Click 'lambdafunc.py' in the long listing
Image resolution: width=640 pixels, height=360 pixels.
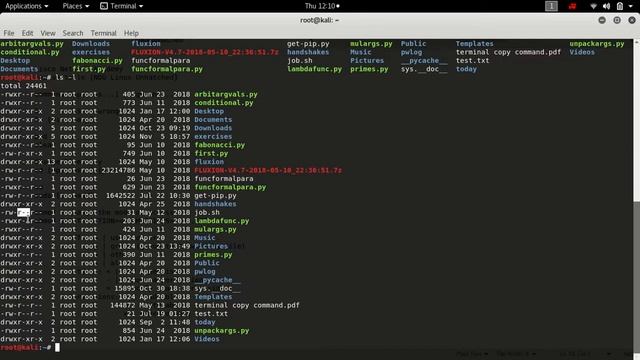[222, 221]
